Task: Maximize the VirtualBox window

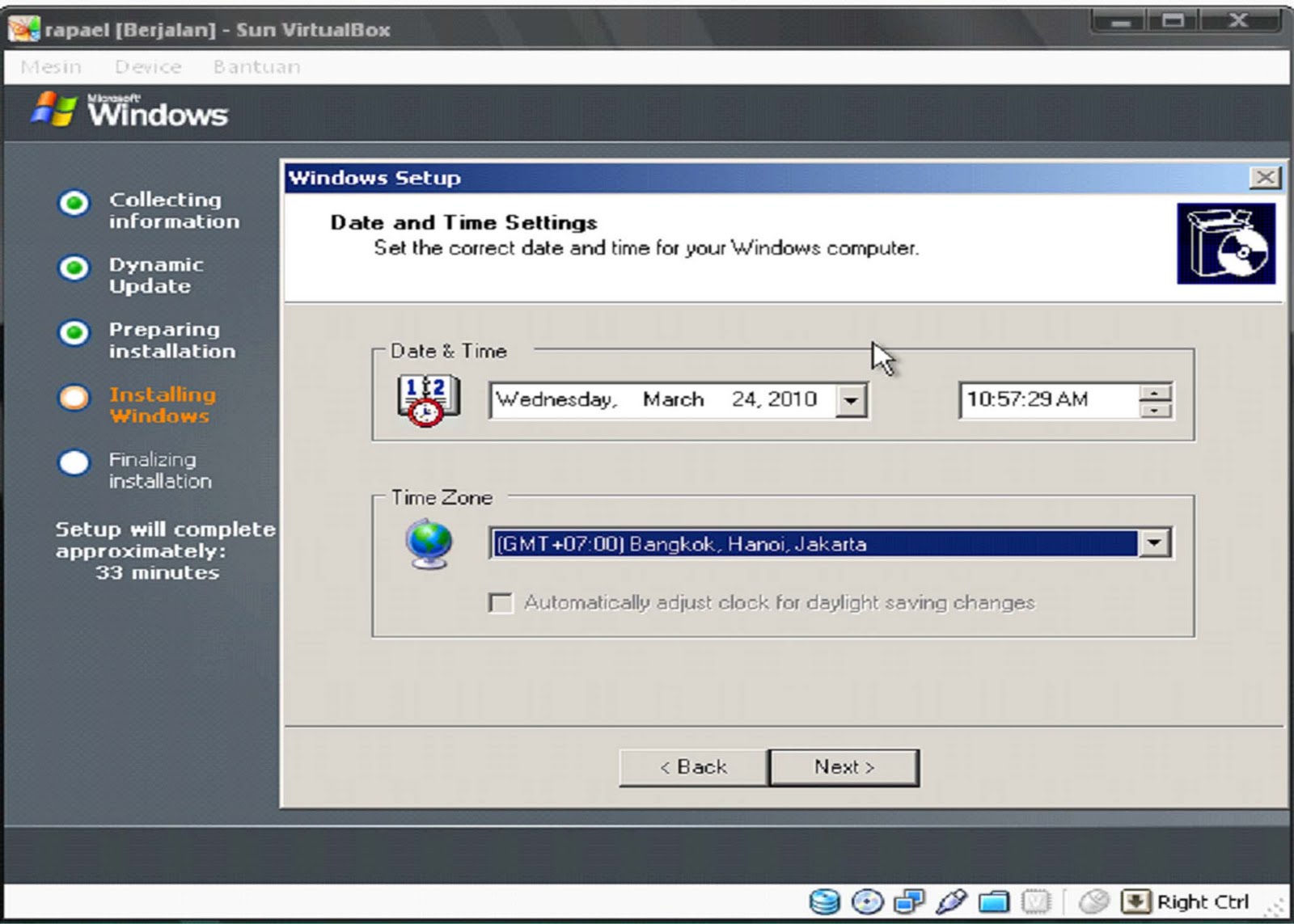Action: tap(1172, 21)
